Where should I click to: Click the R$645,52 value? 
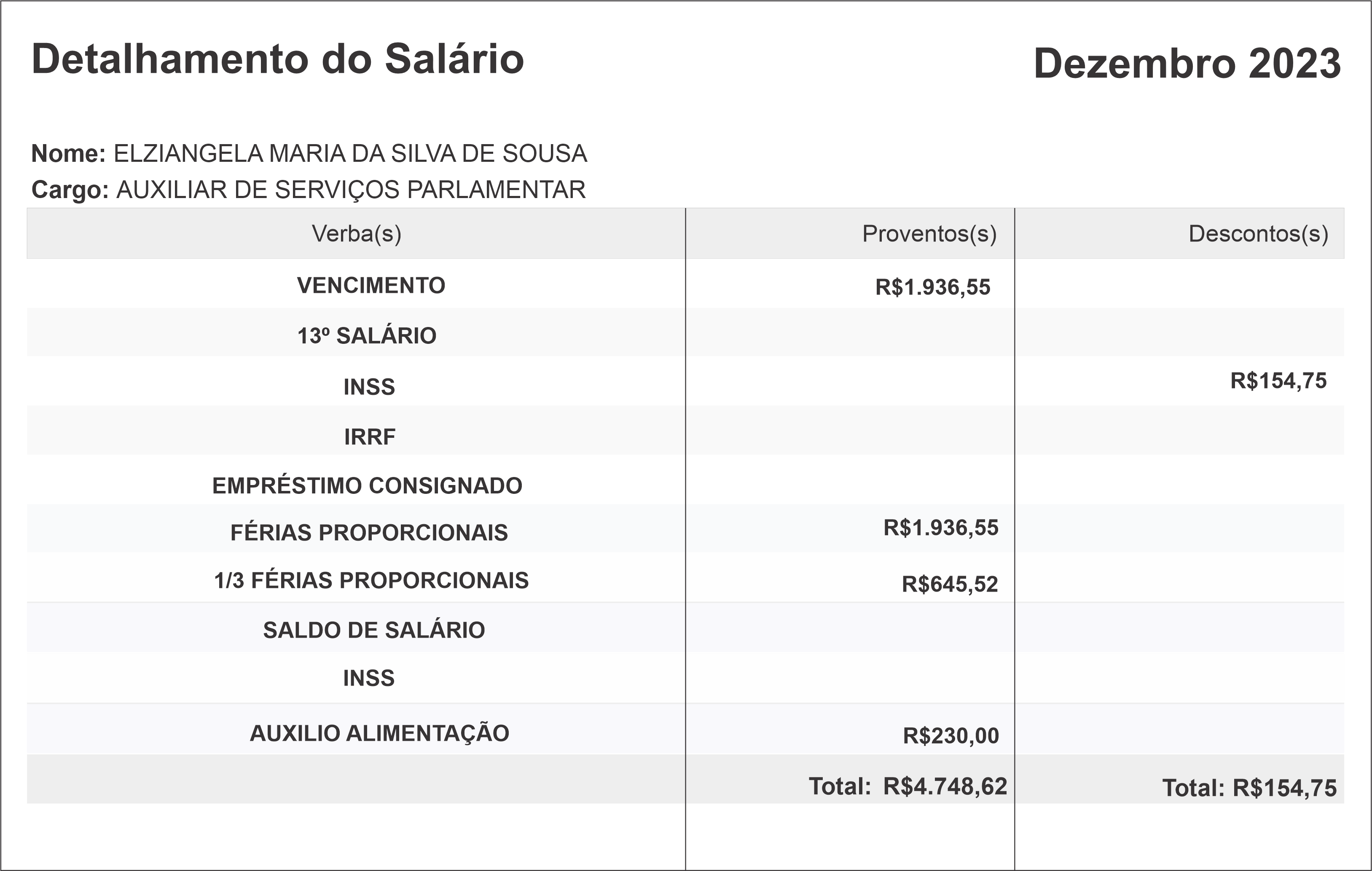(950, 584)
